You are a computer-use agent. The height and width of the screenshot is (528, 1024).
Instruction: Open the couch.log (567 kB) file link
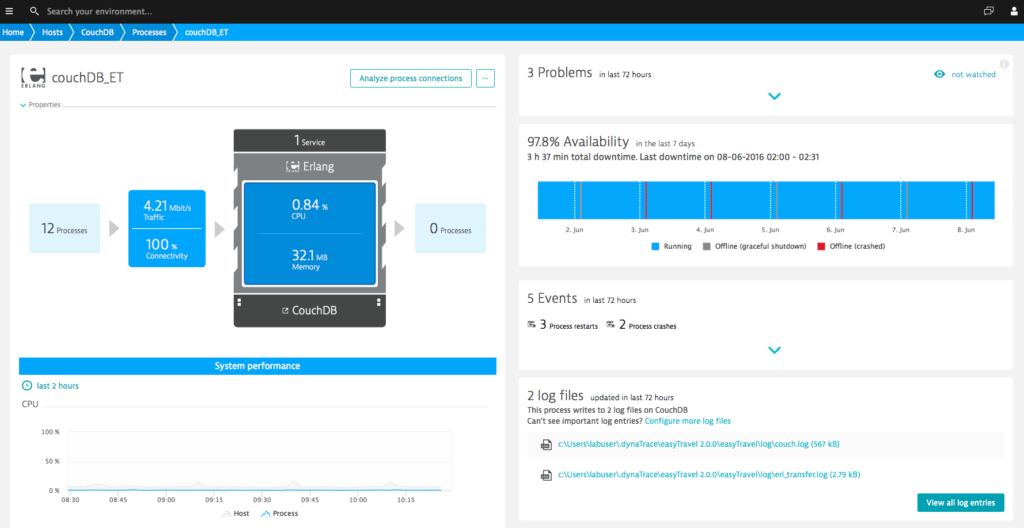point(699,444)
